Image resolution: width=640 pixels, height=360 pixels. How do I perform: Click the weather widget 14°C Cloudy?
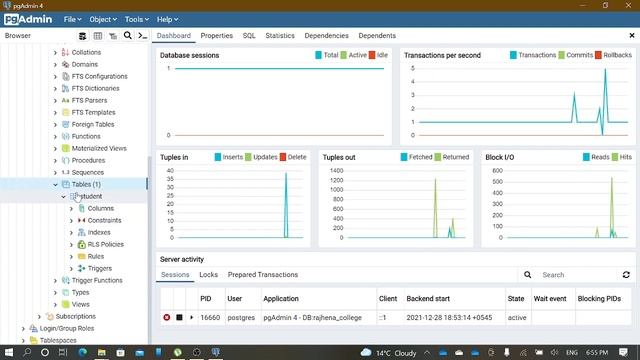(x=389, y=353)
